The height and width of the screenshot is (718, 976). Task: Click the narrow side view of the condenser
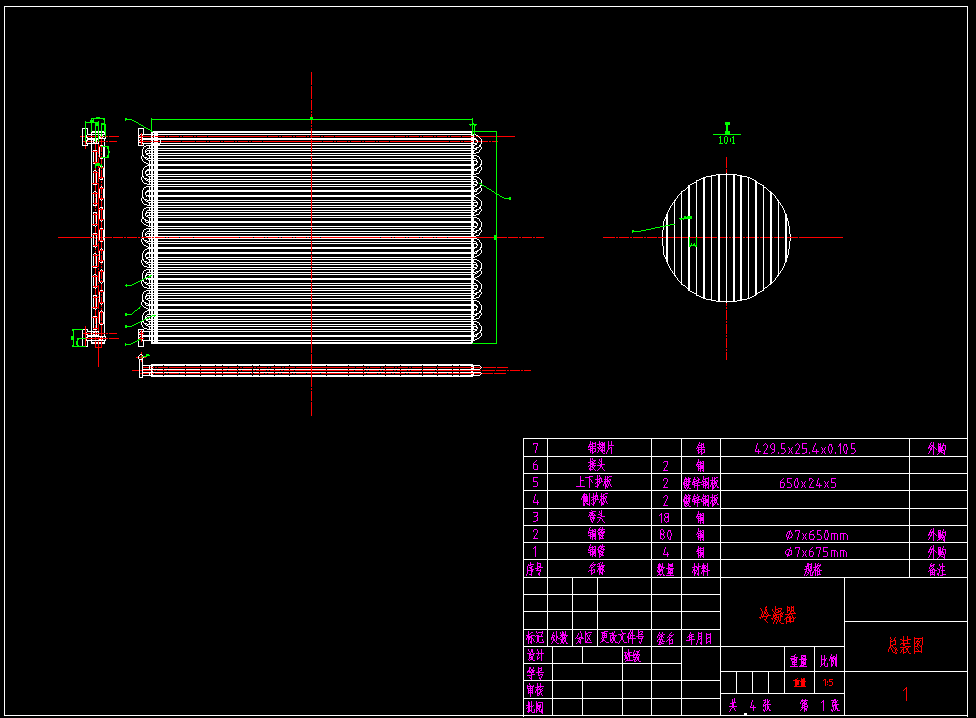click(98, 236)
